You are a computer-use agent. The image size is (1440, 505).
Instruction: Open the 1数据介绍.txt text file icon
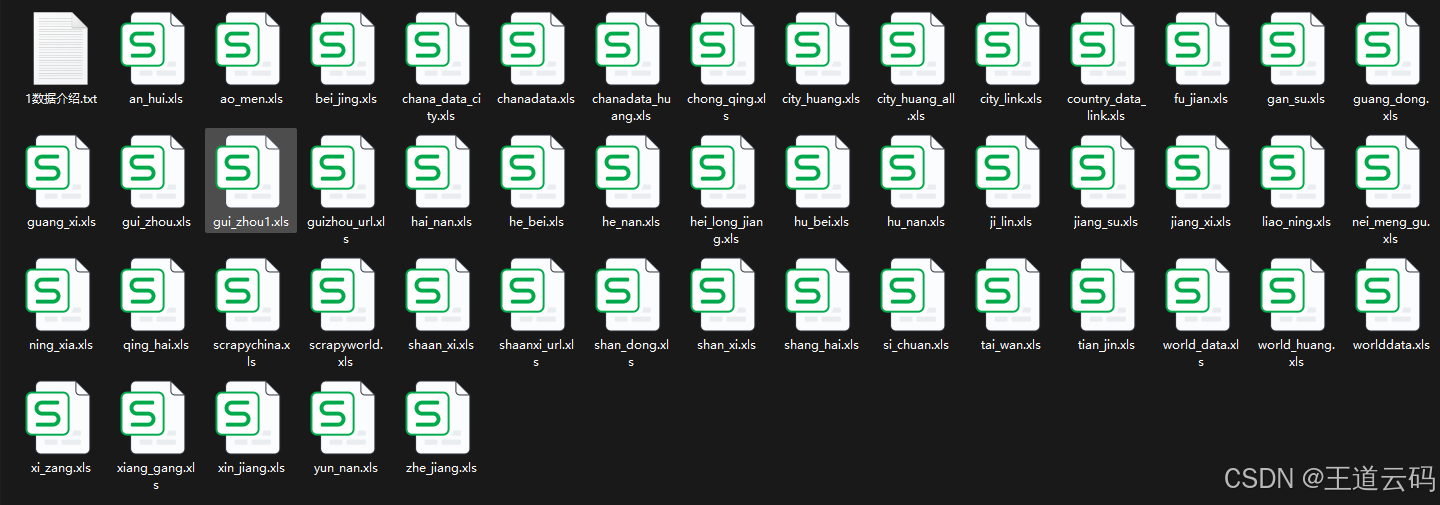pyautogui.click(x=61, y=49)
